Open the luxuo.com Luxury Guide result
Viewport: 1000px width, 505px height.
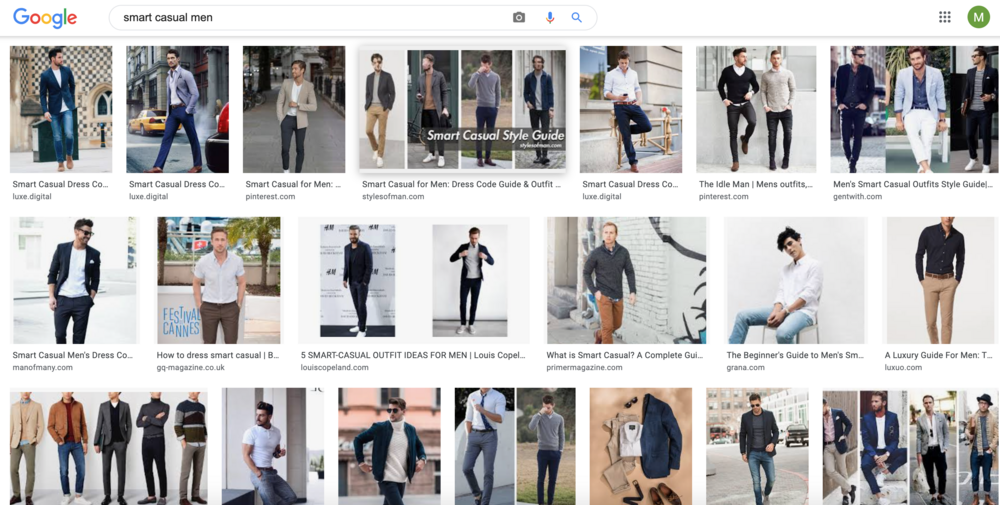pos(938,355)
